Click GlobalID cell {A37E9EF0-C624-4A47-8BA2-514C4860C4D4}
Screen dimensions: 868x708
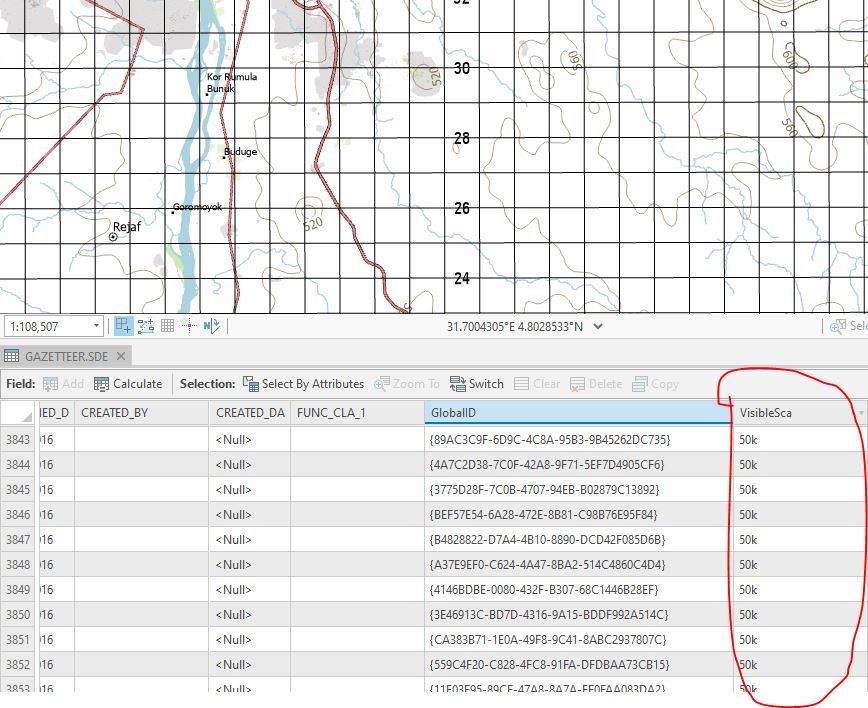(578, 565)
